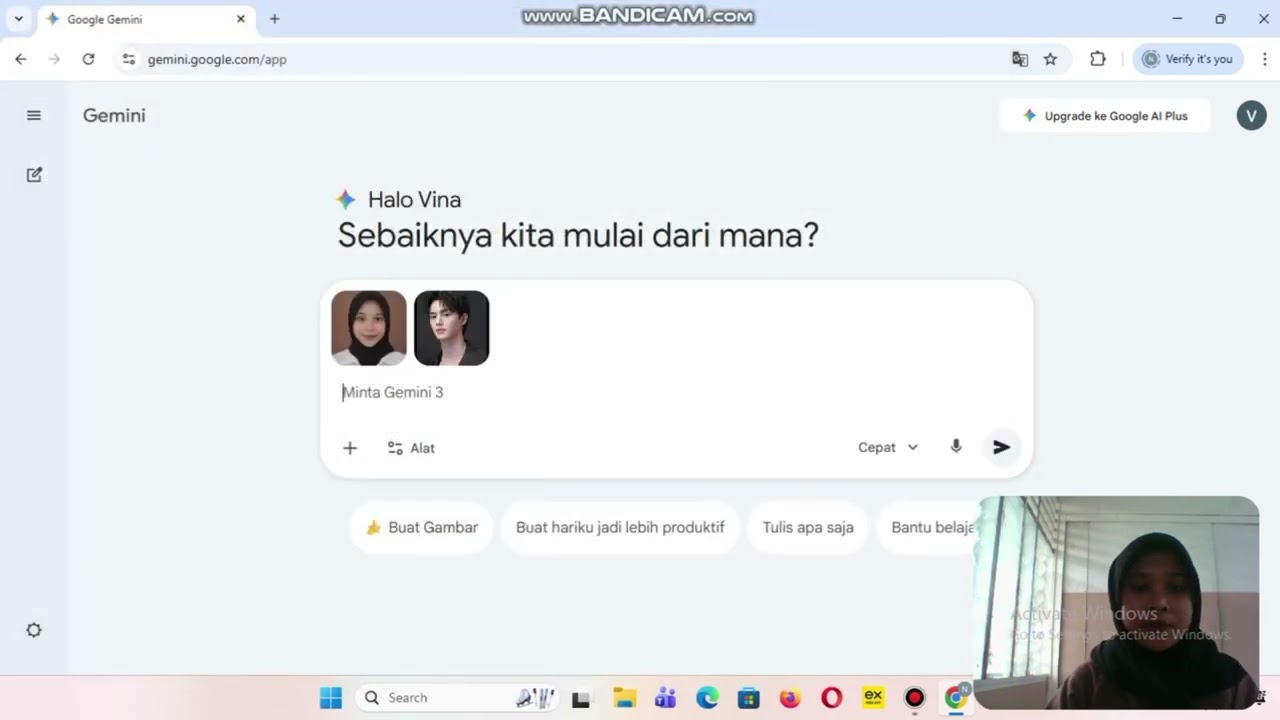Open the translate page icon
Viewport: 1280px width, 720px height.
click(1020, 59)
